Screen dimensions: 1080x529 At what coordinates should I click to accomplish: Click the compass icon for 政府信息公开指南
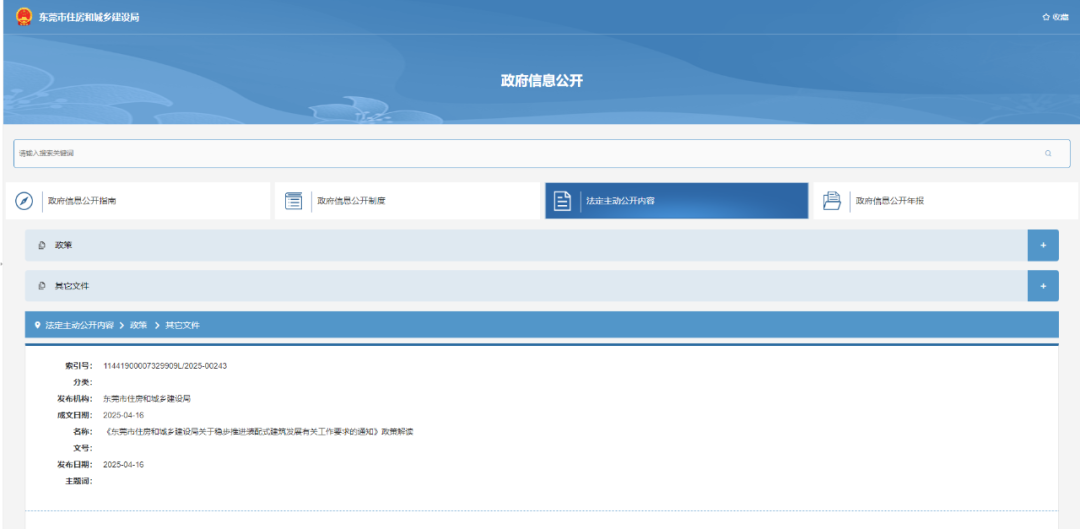[x=24, y=201]
